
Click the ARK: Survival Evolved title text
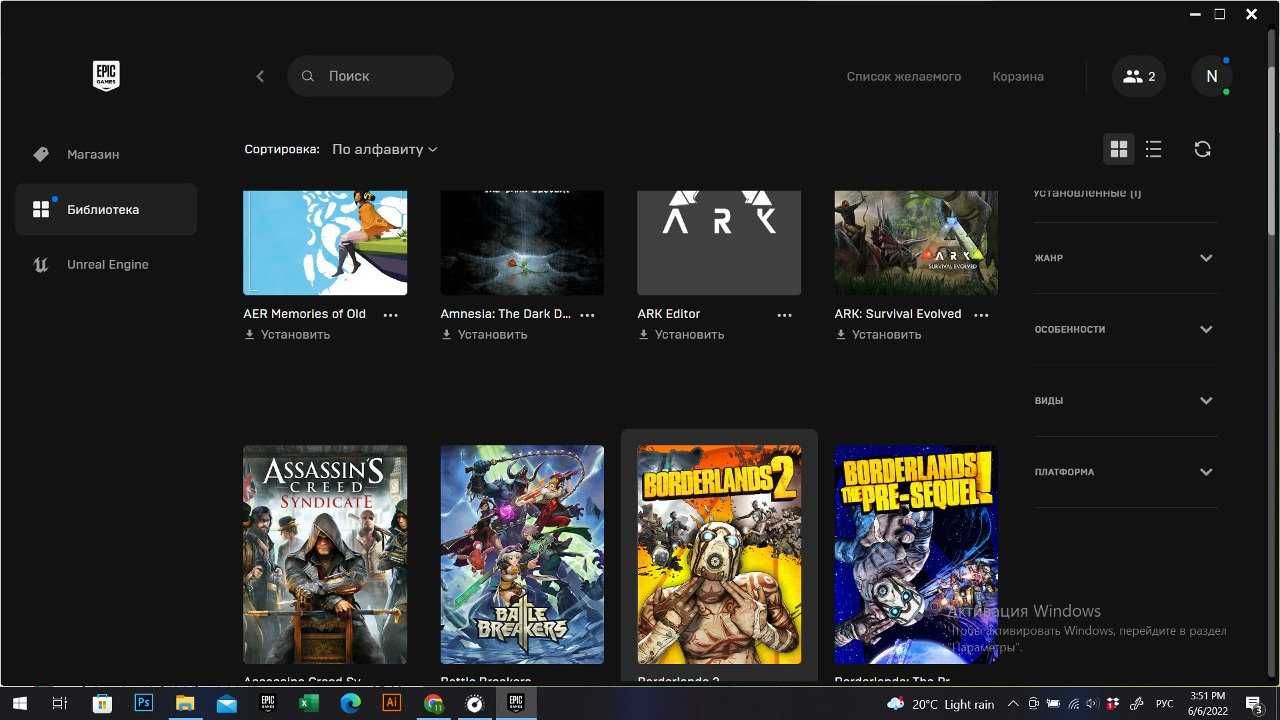pos(898,314)
